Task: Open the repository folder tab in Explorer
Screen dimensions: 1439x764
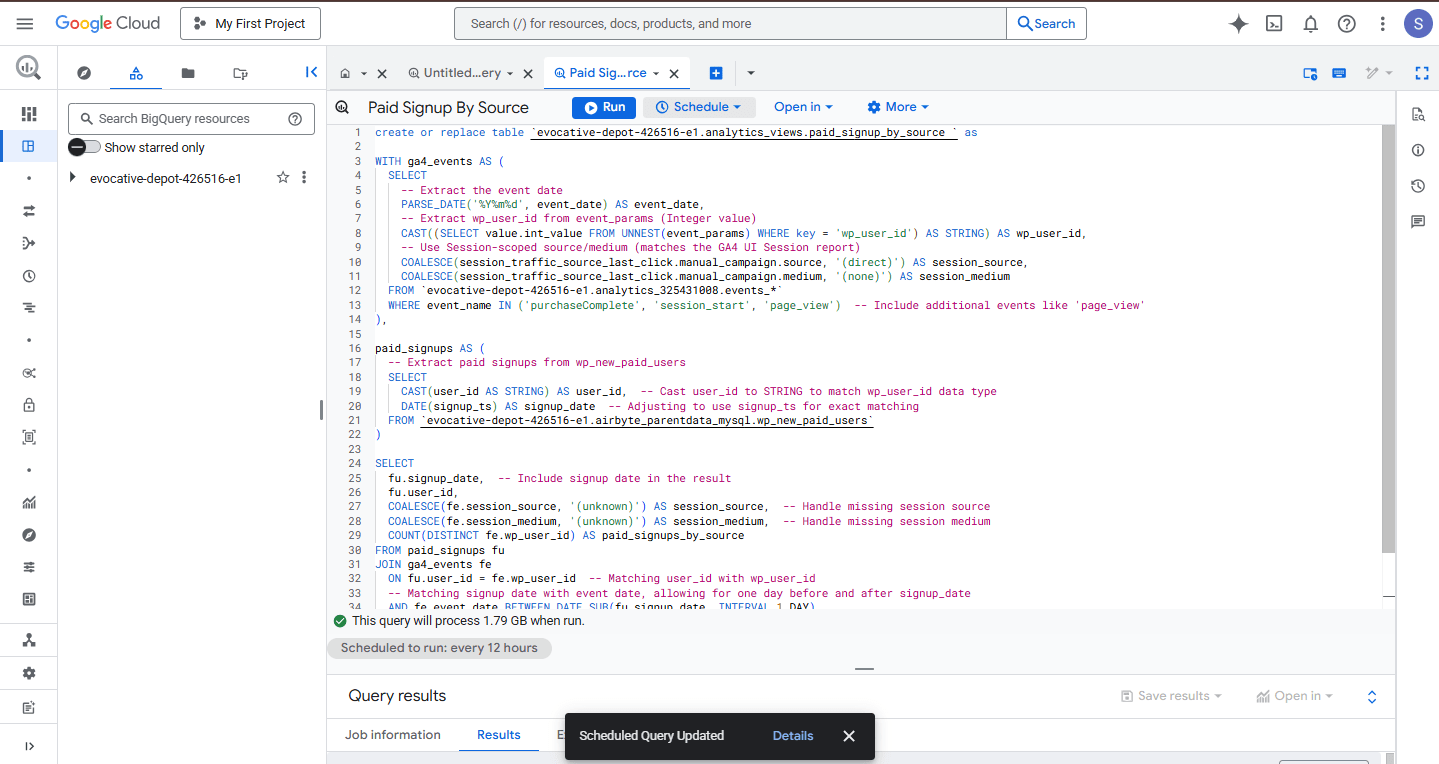Action: pos(240,73)
